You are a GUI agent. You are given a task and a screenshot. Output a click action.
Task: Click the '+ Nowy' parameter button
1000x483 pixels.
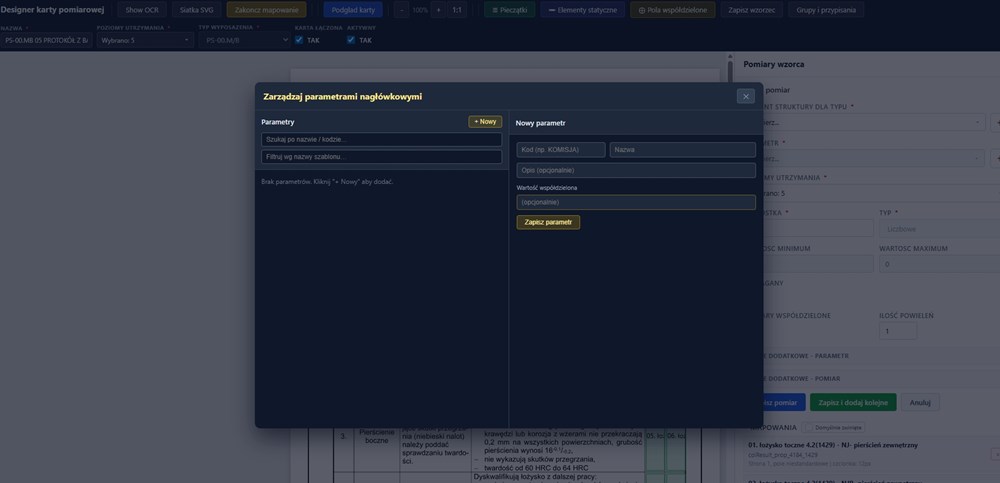pos(485,121)
